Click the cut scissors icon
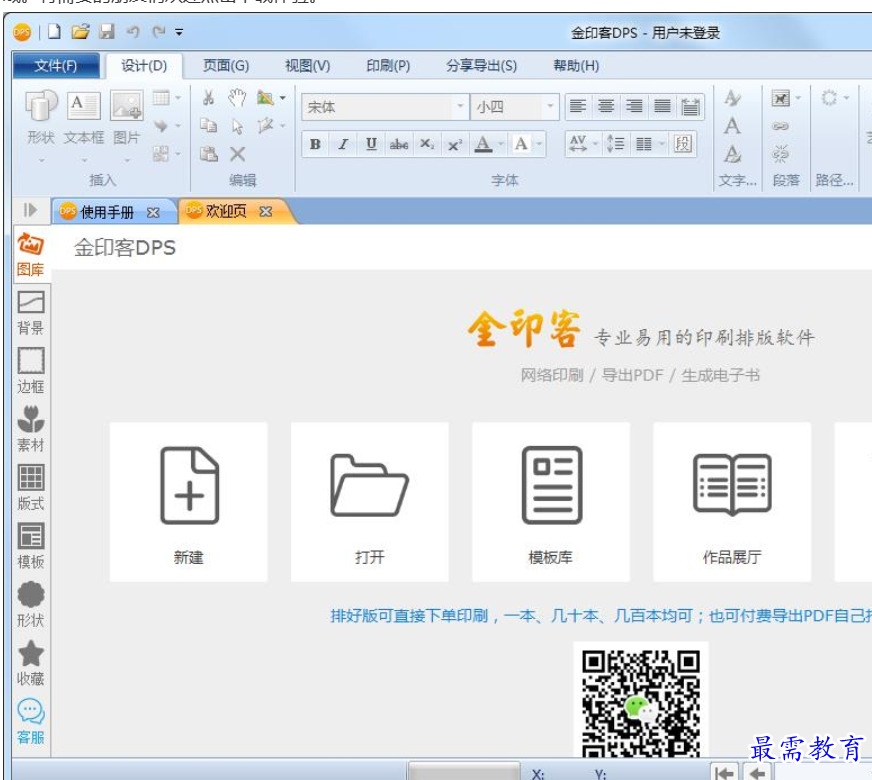The height and width of the screenshot is (780, 872). [209, 98]
